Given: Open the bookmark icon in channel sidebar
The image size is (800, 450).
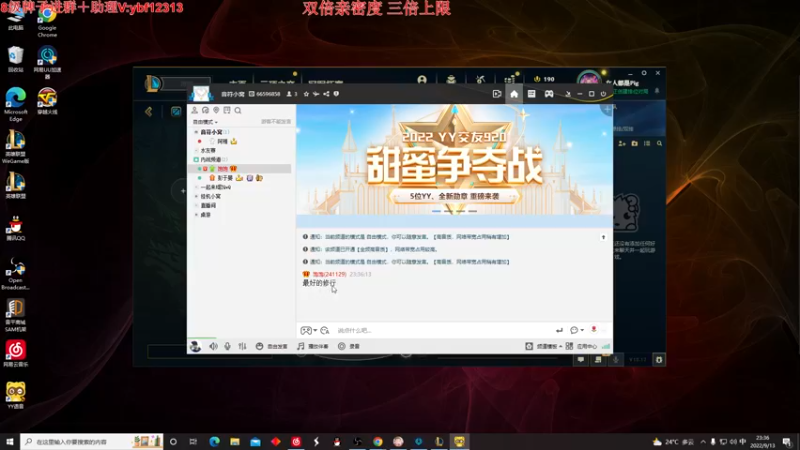Looking at the screenshot, I should 227,110.
